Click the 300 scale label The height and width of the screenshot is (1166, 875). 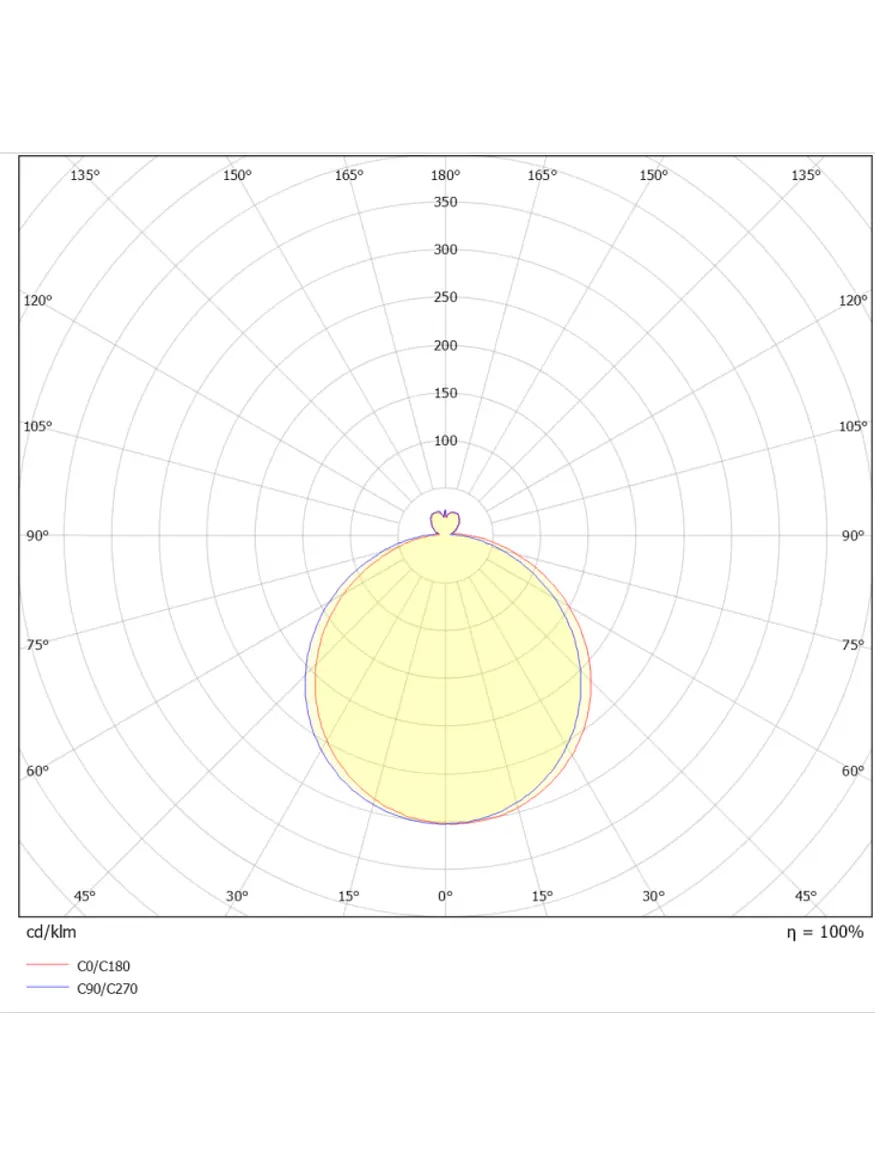tap(445, 250)
